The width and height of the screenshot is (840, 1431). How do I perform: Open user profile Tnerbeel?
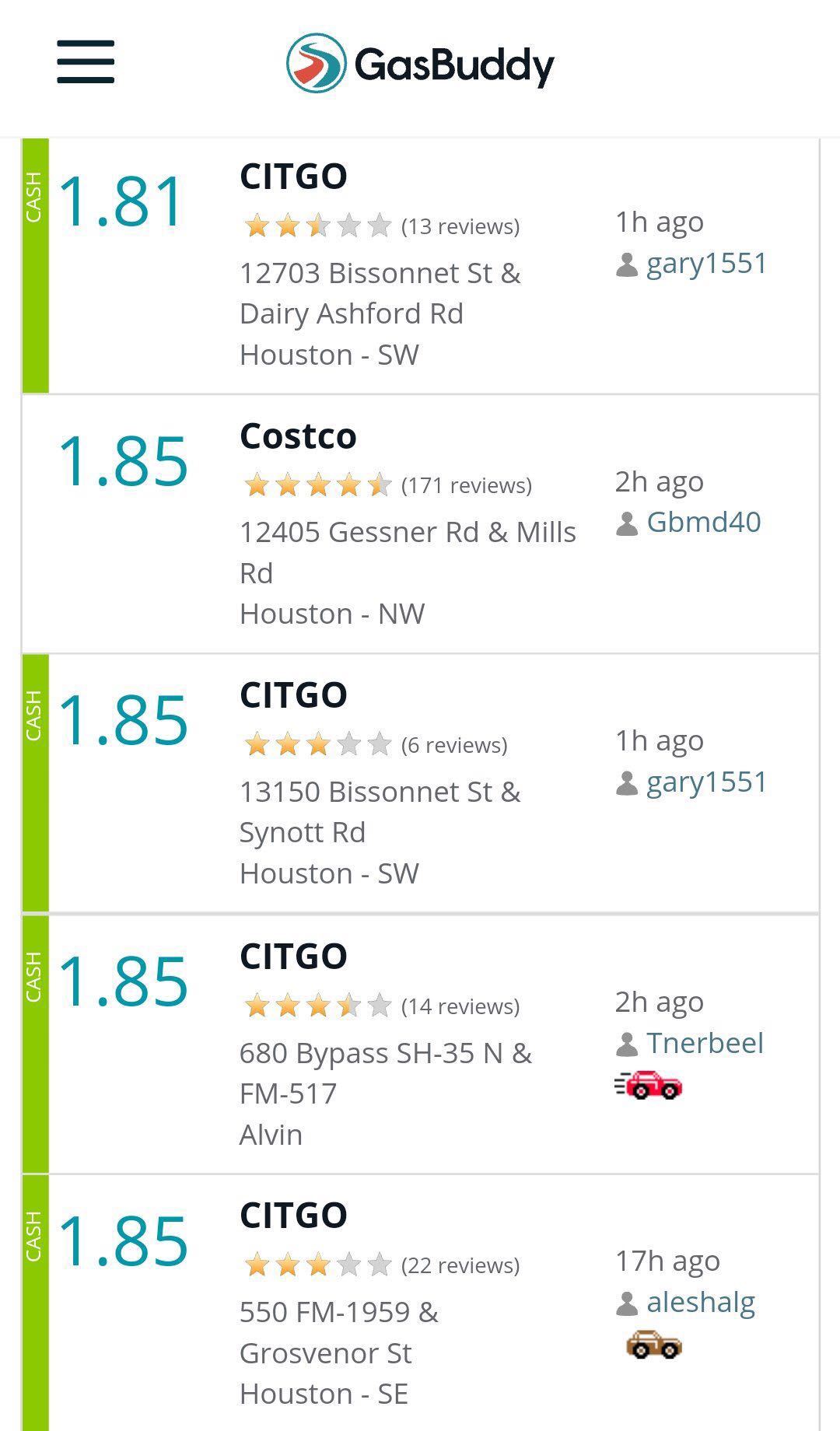click(x=705, y=1043)
